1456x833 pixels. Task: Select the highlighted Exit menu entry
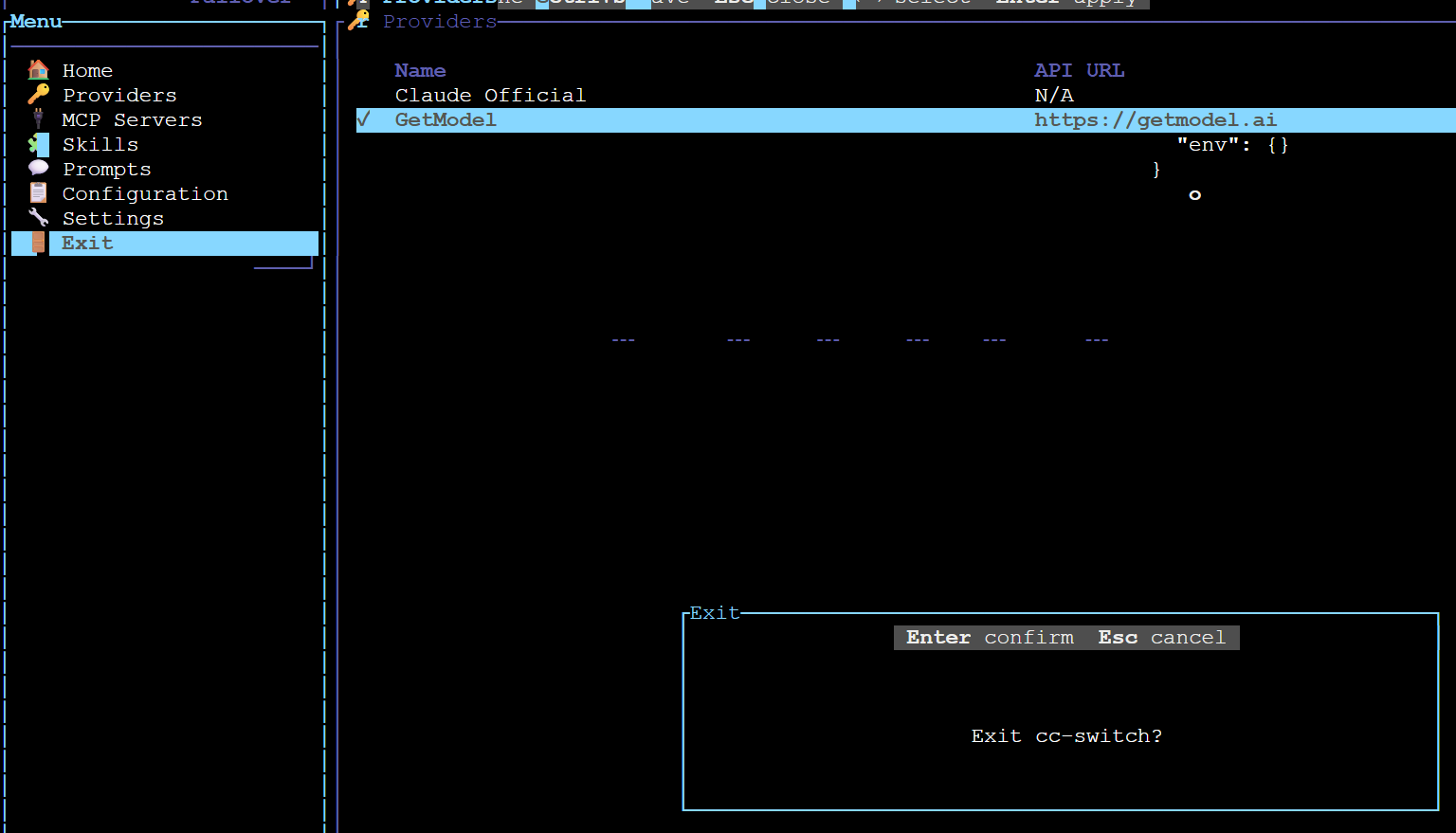point(165,244)
